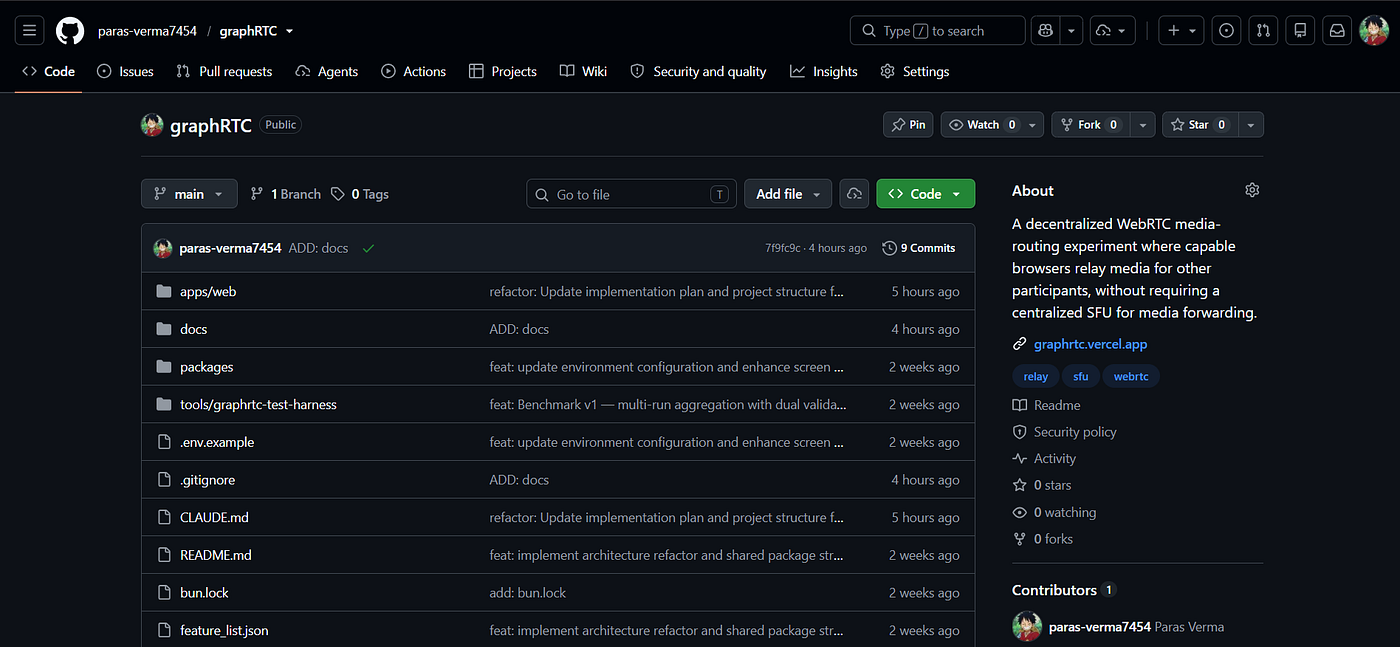Switch to the Wiki tab
1400x647 pixels.
click(x=583, y=71)
